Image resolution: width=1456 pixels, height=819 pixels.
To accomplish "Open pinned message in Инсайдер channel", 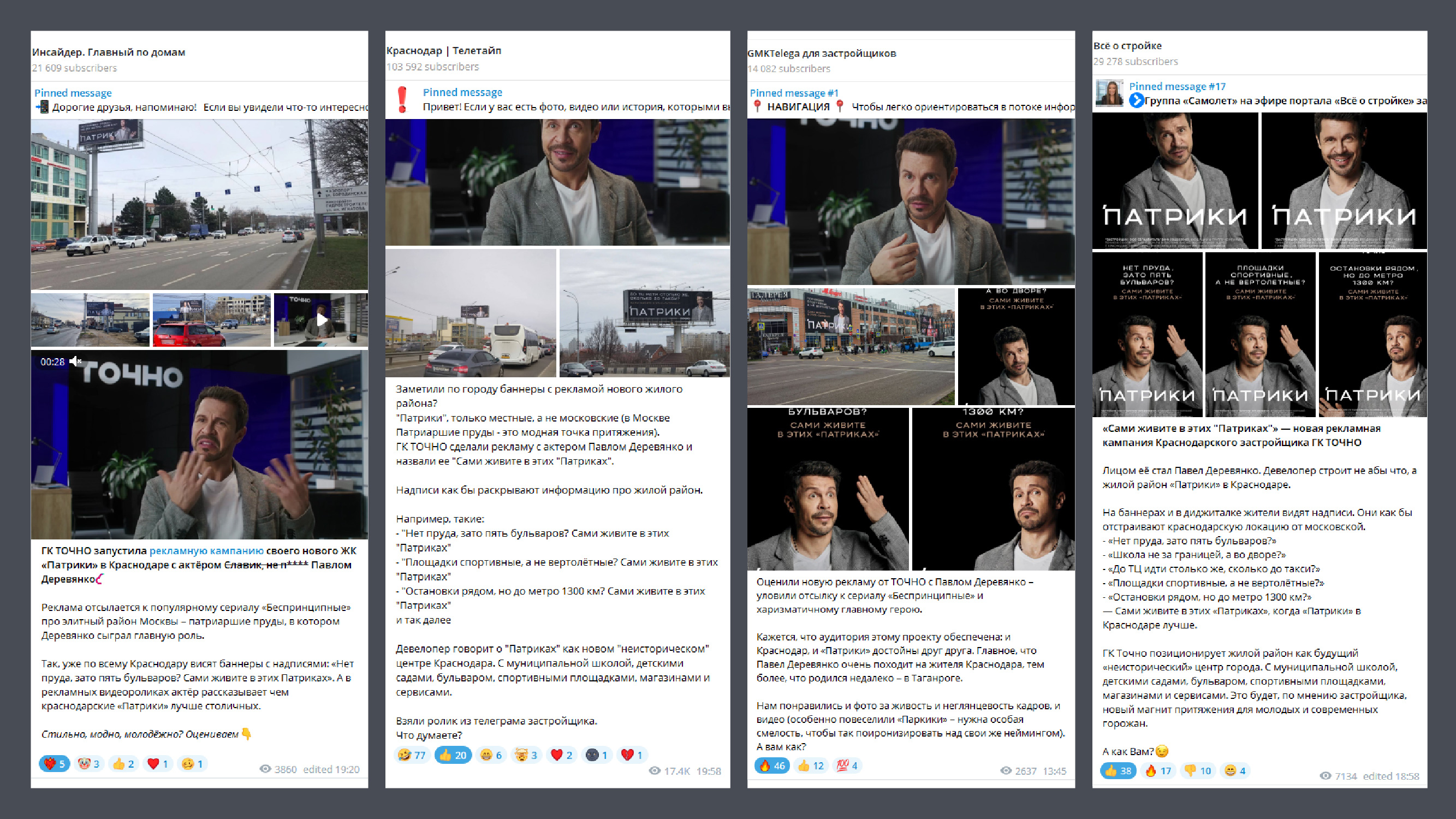I will (x=199, y=99).
